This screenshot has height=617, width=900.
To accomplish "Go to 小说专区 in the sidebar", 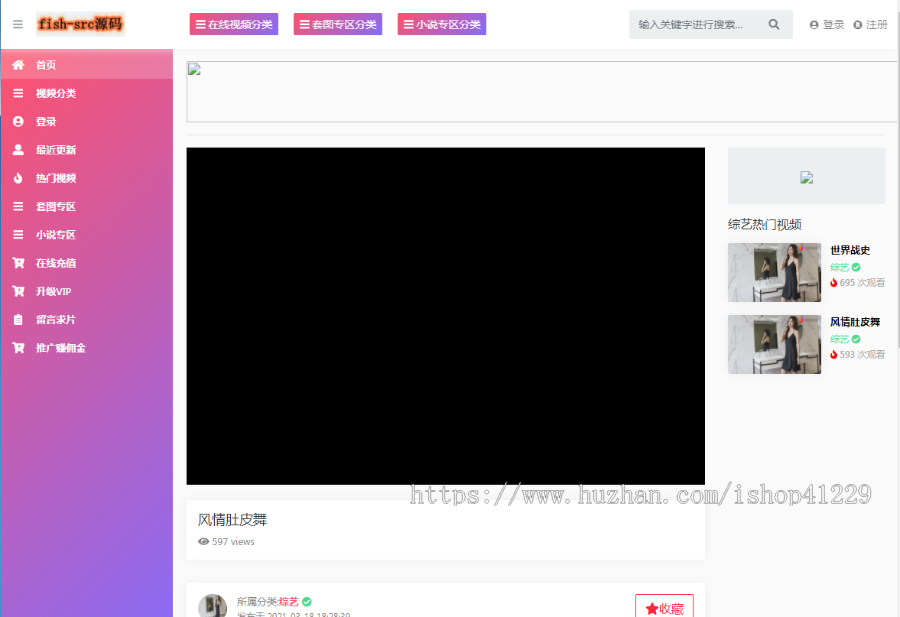I will click(x=87, y=234).
